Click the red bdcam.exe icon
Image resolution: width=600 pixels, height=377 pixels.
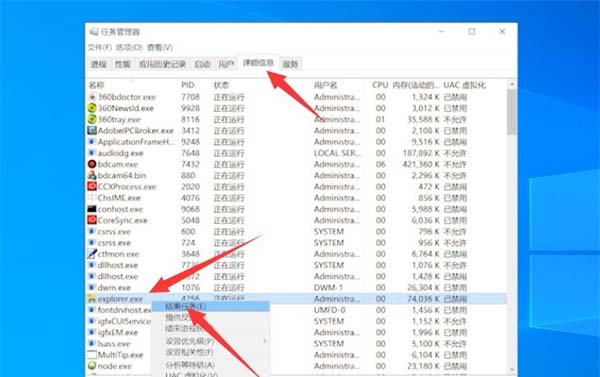point(92,164)
